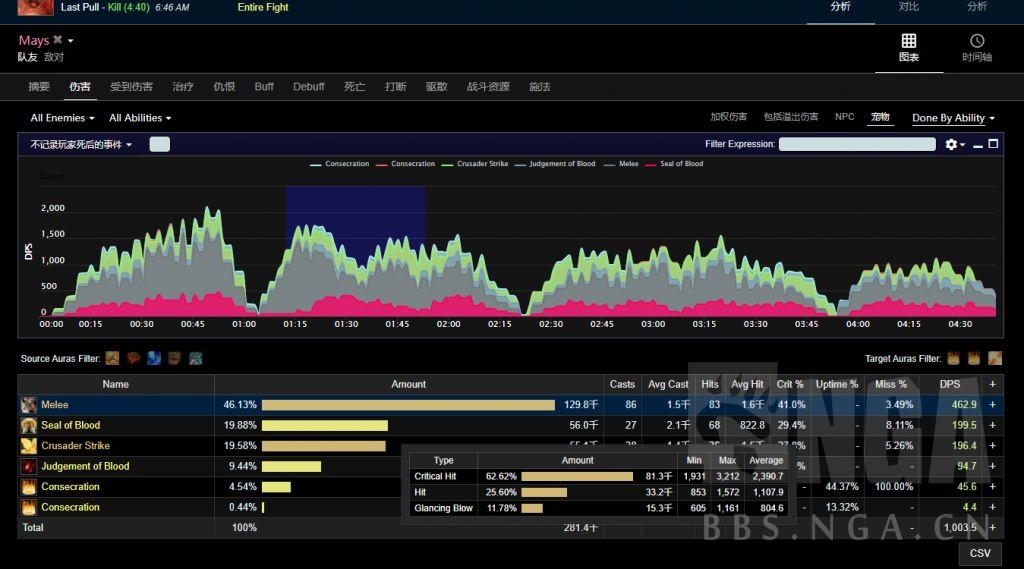
Task: Click the third blue source aura icon
Action: [x=153, y=358]
